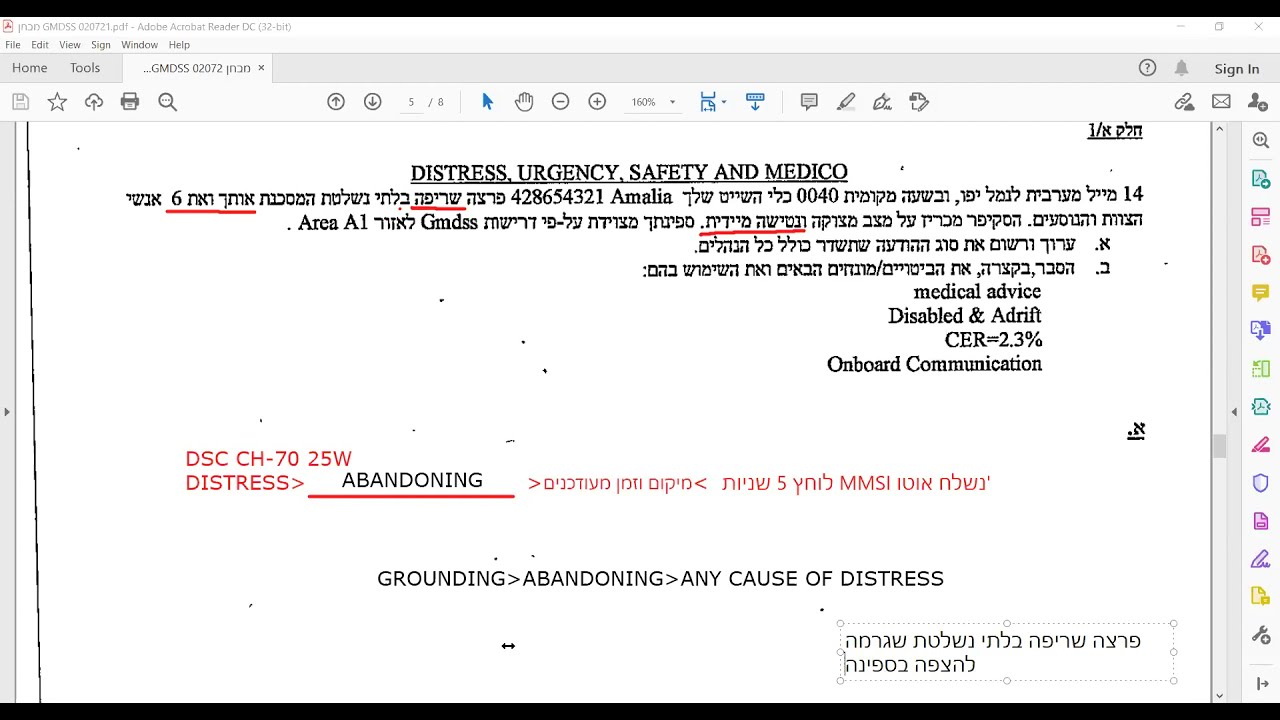Click vertical scrollbar up arrow
1280x720 pixels.
[1219, 129]
